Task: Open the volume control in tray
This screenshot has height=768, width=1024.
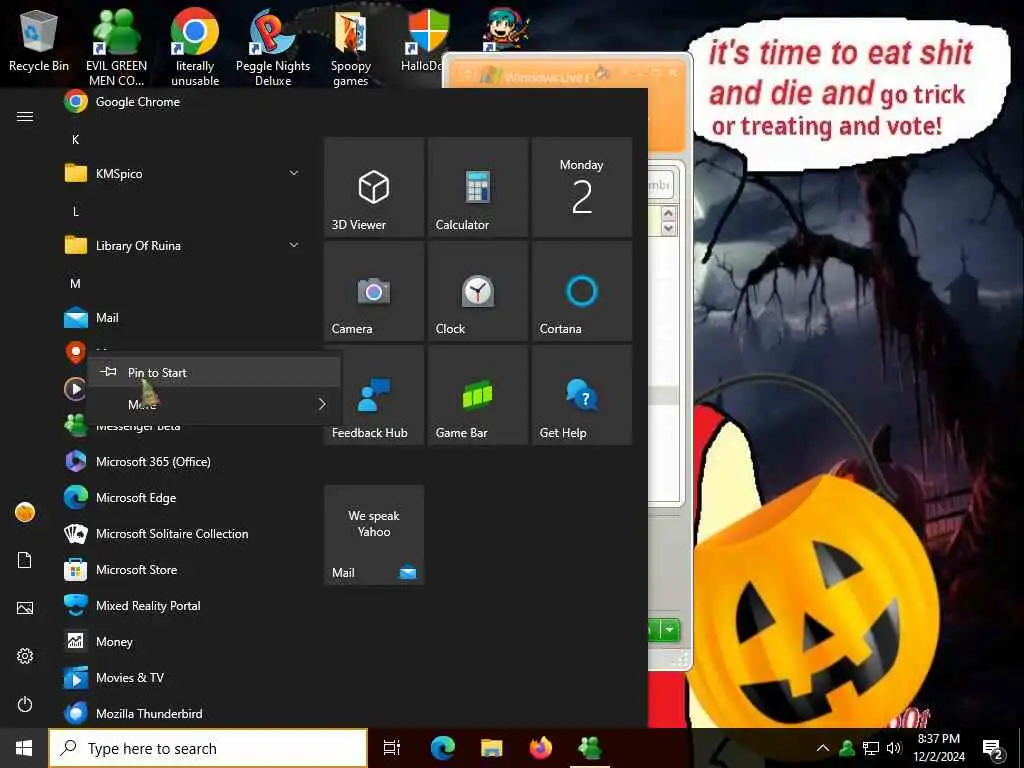Action: tap(893, 748)
